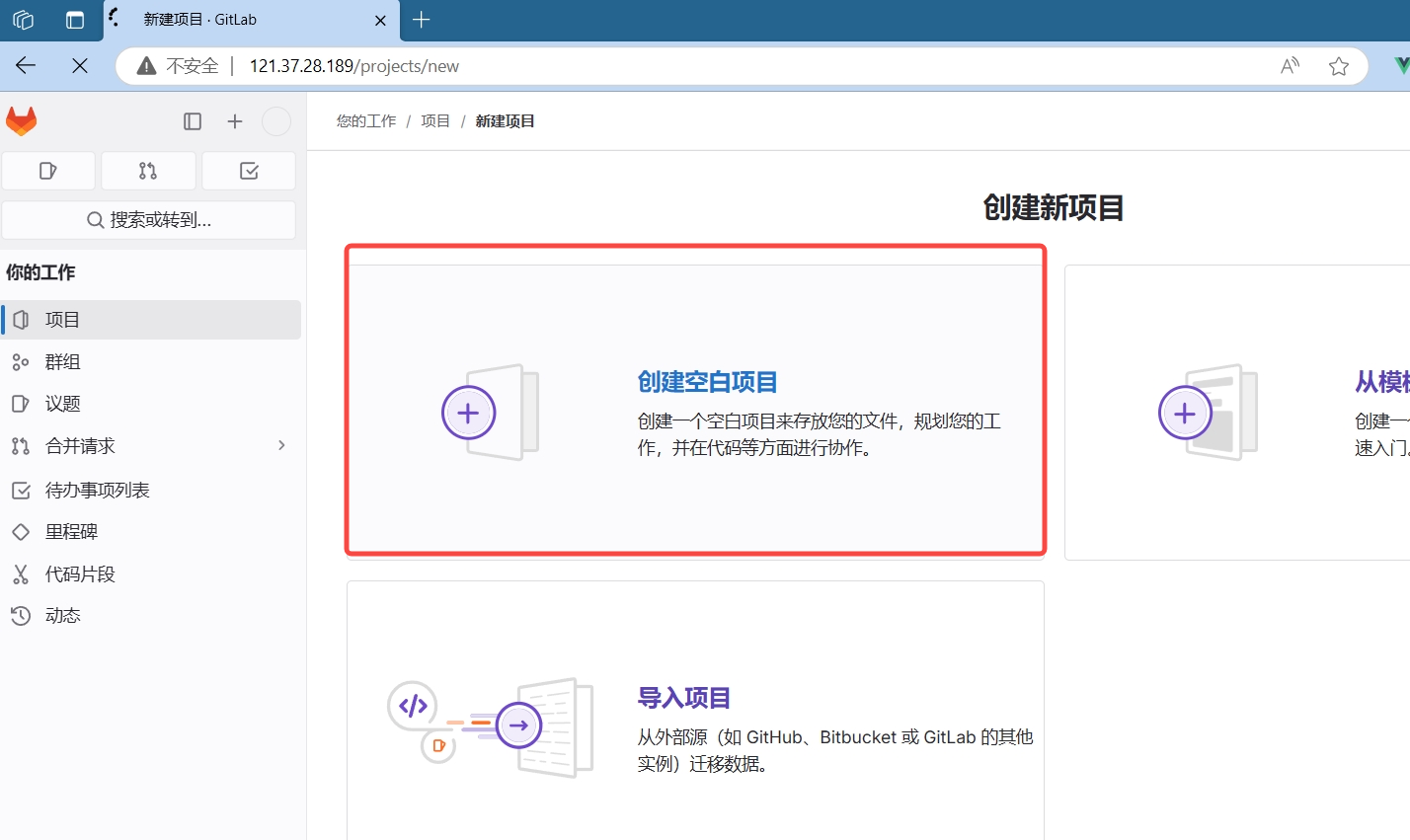This screenshot has height=840, width=1410.
Task: Select the 新建项目 · GitLab browser tab
Action: click(252, 20)
